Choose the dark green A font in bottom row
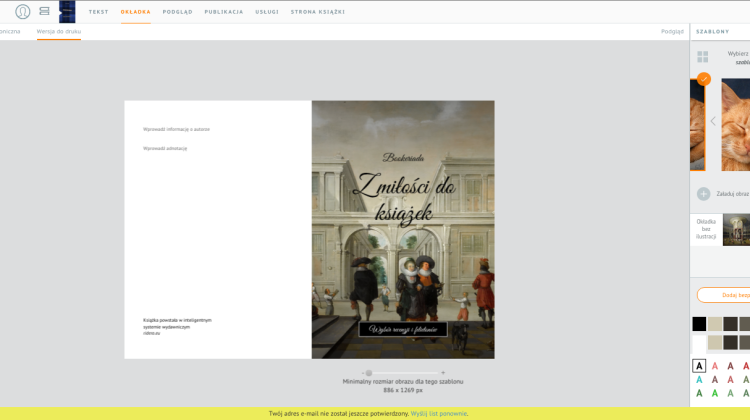This screenshot has width=750, height=420. pyautogui.click(x=699, y=393)
